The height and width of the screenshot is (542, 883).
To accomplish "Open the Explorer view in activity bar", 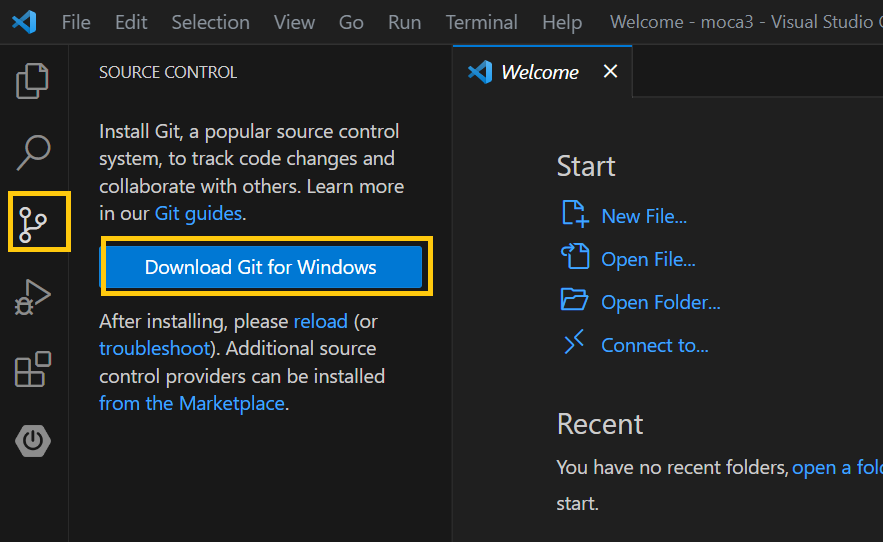I will (x=33, y=81).
